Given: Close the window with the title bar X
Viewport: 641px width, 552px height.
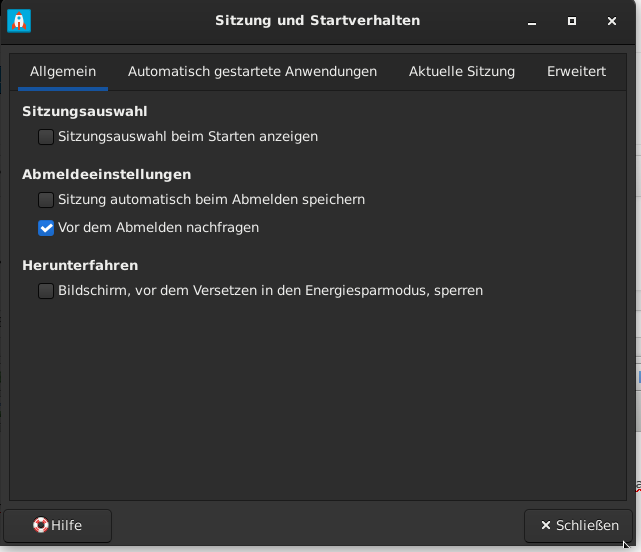Looking at the screenshot, I should click(x=612, y=21).
